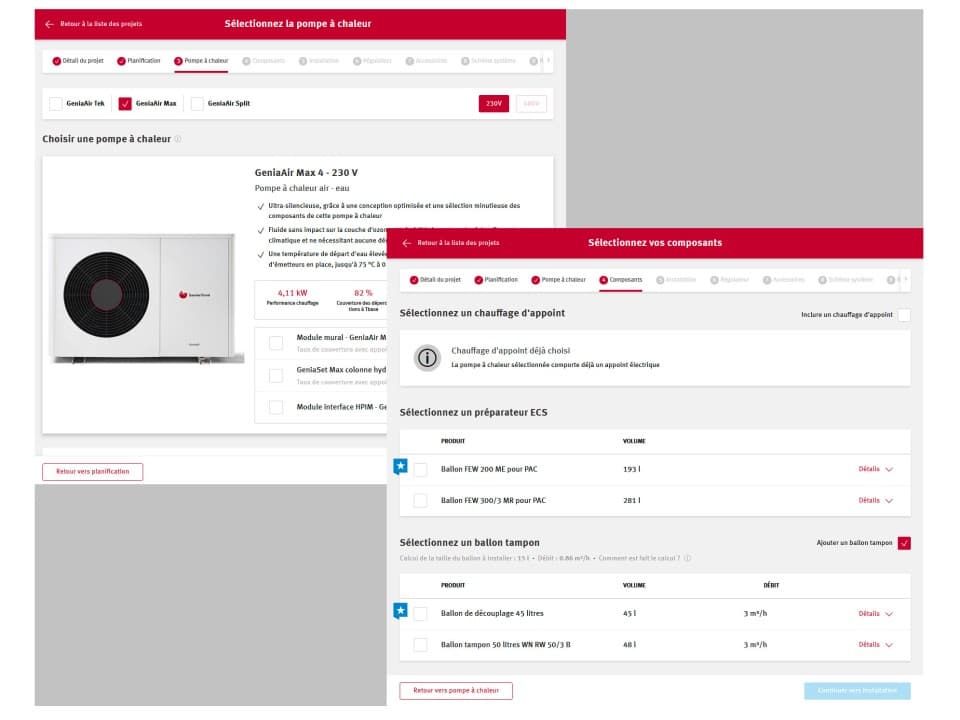Viewport: 960px width, 720px height.
Task: Click back arrow in heat pump selection header
Action: 49,24
